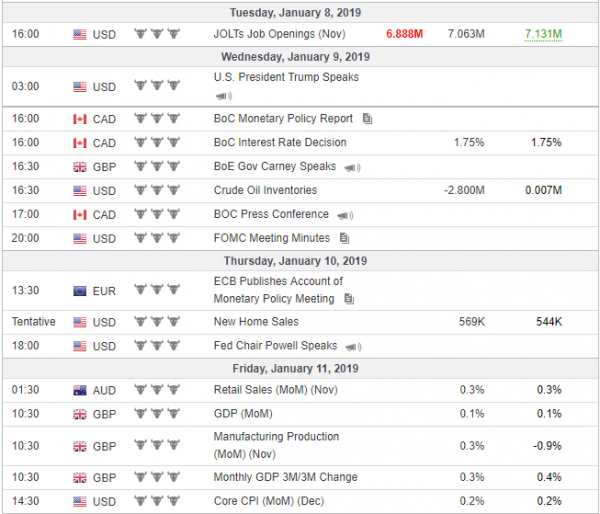The height and width of the screenshot is (514, 600).
Task: Select the Monthly GDP 3M/3M Change row
Action: coord(300,477)
